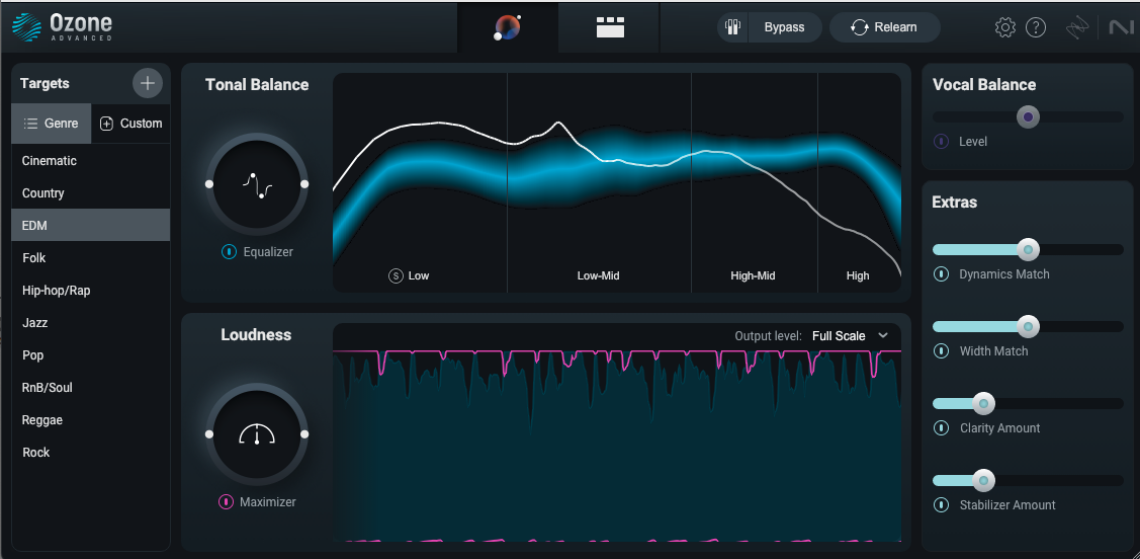The image size is (1140, 559).
Task: Switch to the module chain view icon
Action: [610, 28]
